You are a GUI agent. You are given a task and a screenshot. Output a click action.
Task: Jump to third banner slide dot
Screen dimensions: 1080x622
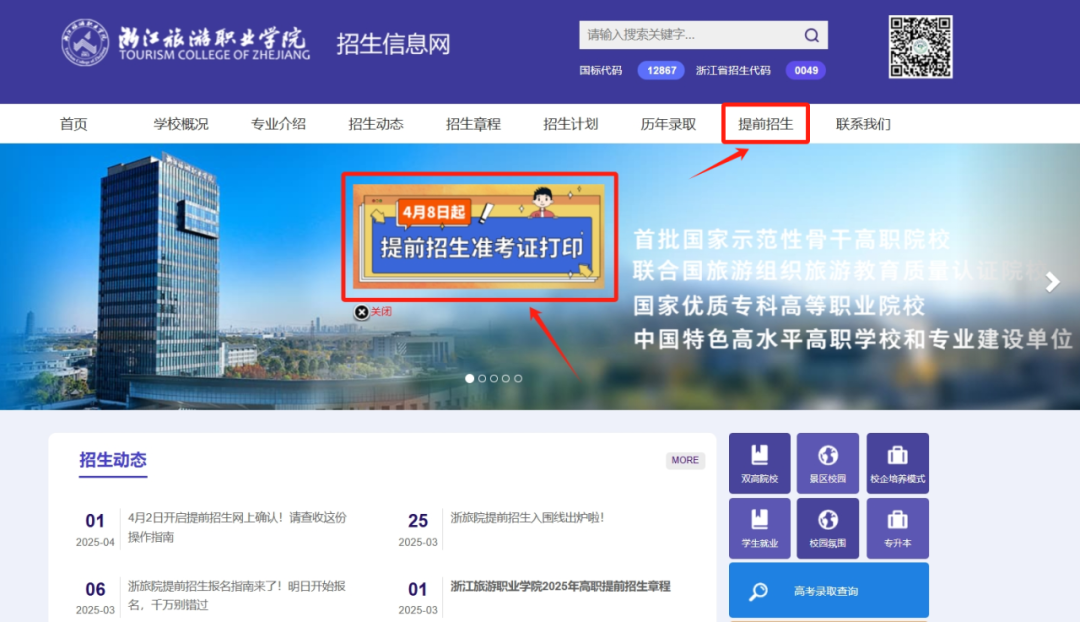click(x=494, y=379)
